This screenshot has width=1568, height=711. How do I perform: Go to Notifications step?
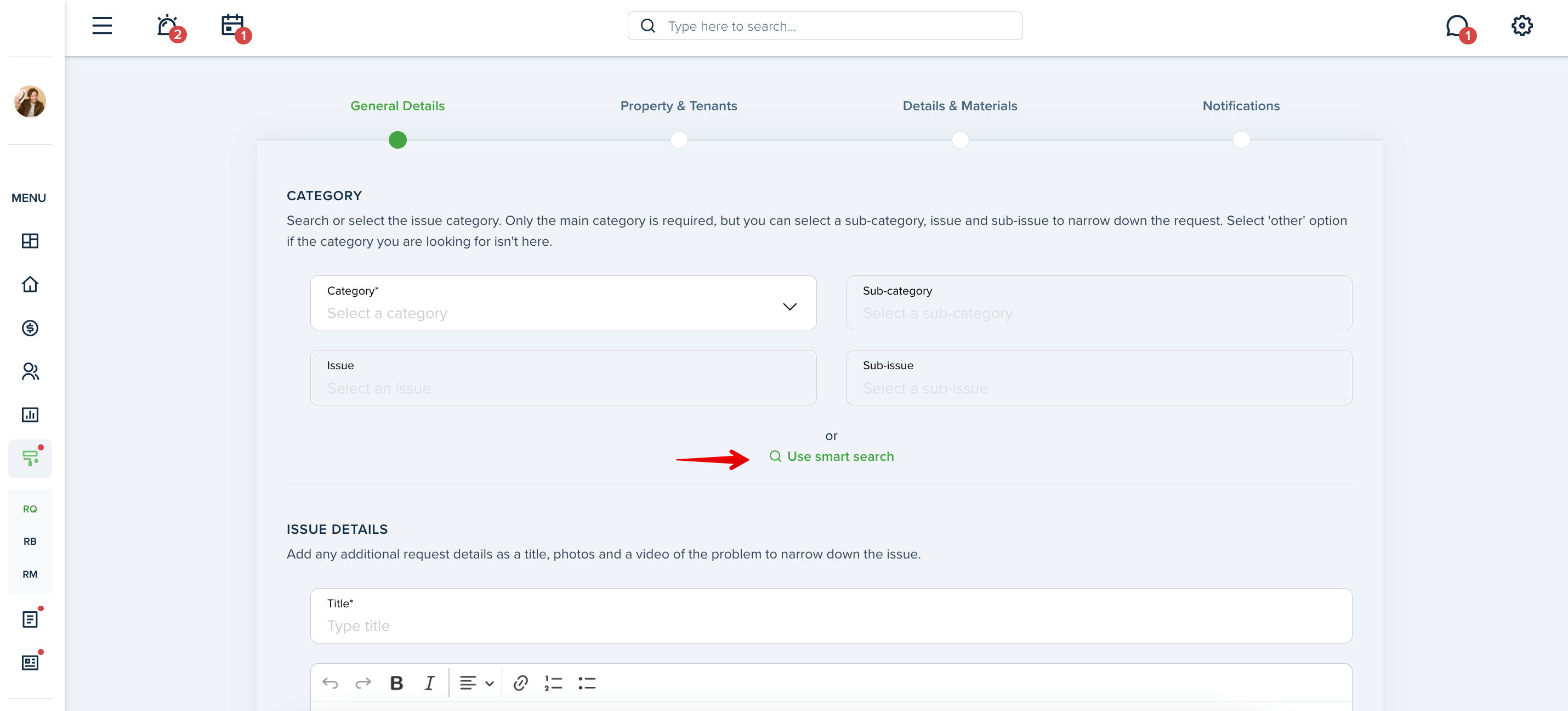coord(1241,106)
